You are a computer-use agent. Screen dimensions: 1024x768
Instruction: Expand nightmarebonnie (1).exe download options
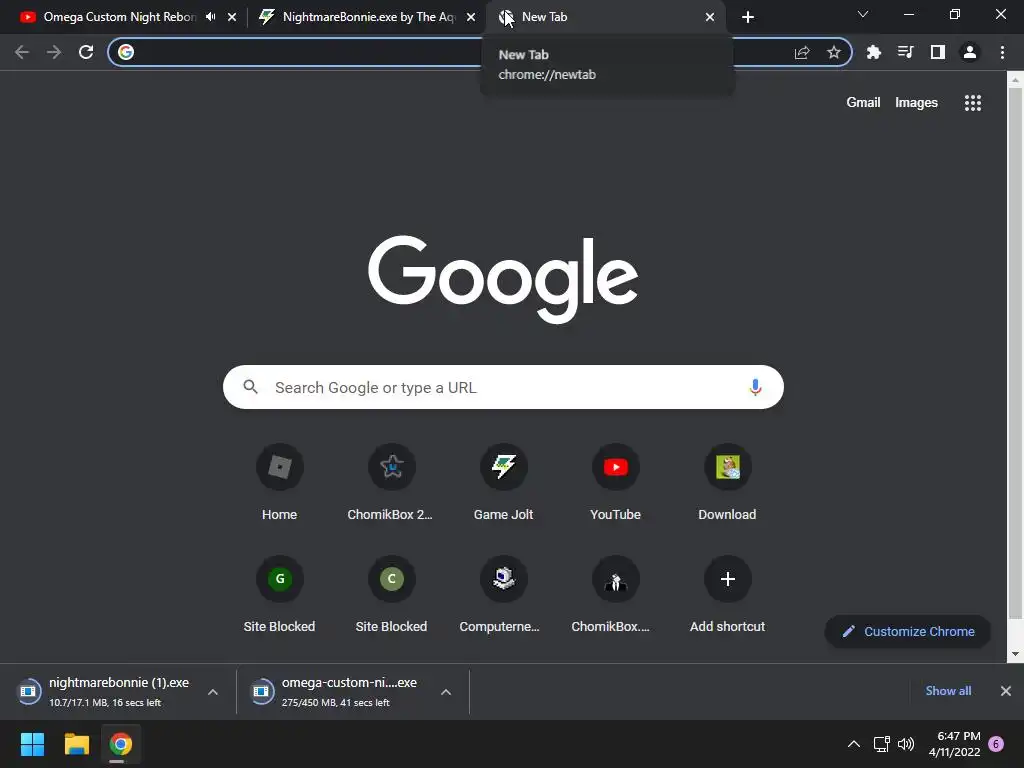(213, 692)
